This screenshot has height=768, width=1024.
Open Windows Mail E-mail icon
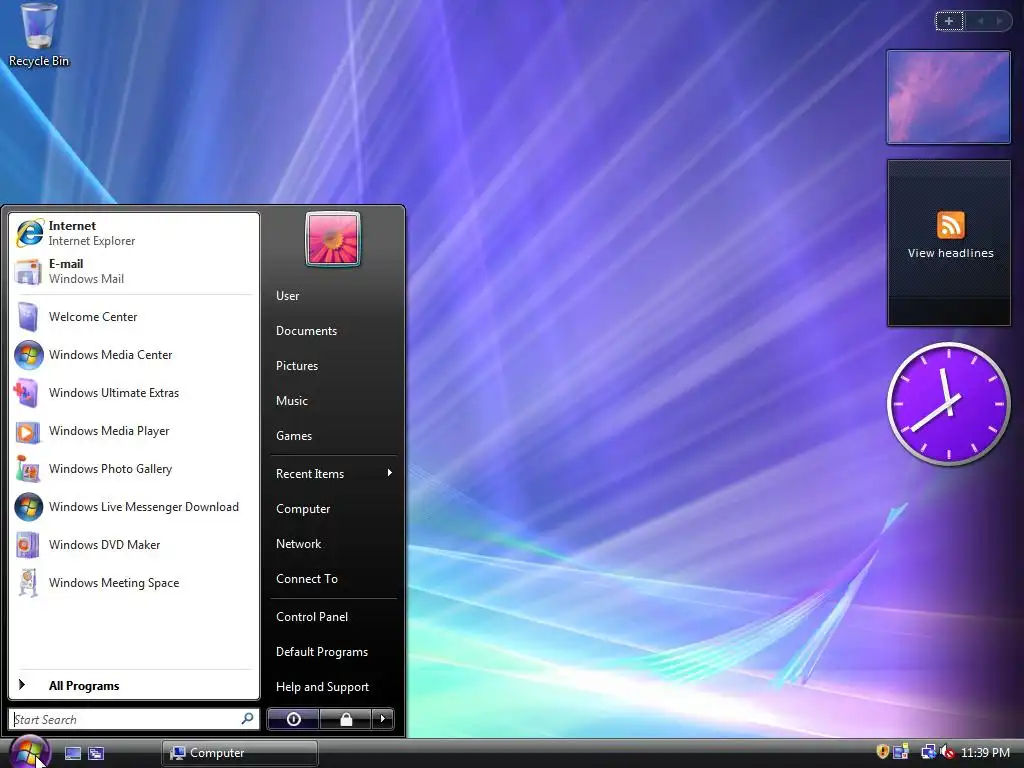(29, 272)
